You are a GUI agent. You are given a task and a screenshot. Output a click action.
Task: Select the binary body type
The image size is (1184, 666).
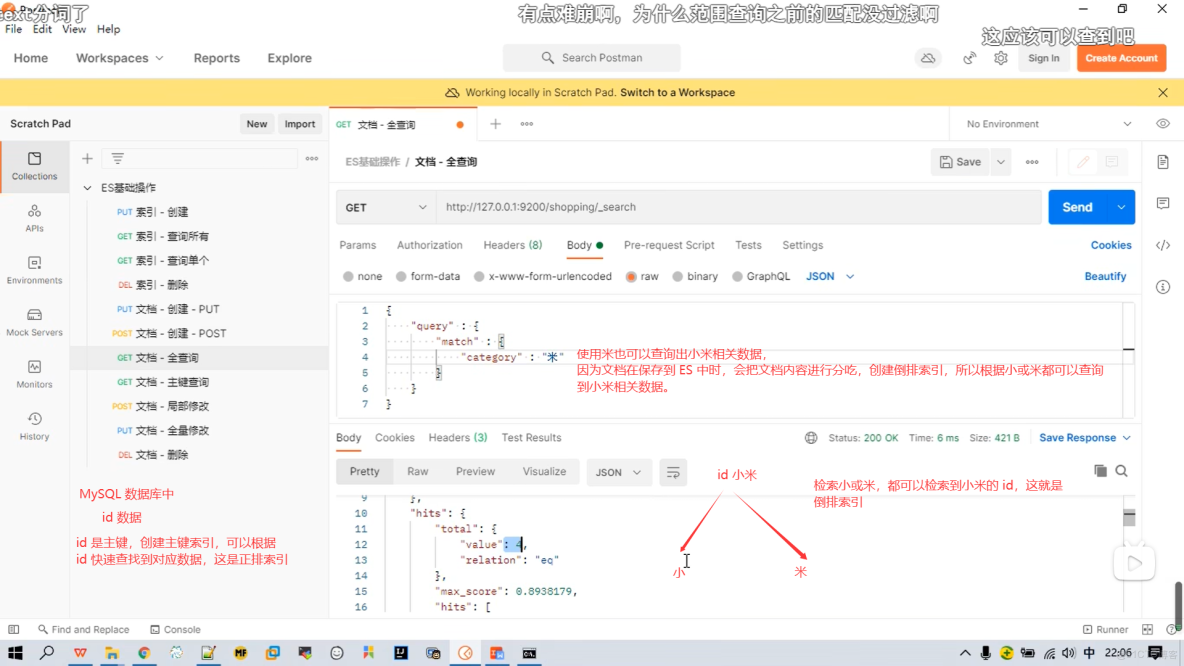pyautogui.click(x=695, y=276)
